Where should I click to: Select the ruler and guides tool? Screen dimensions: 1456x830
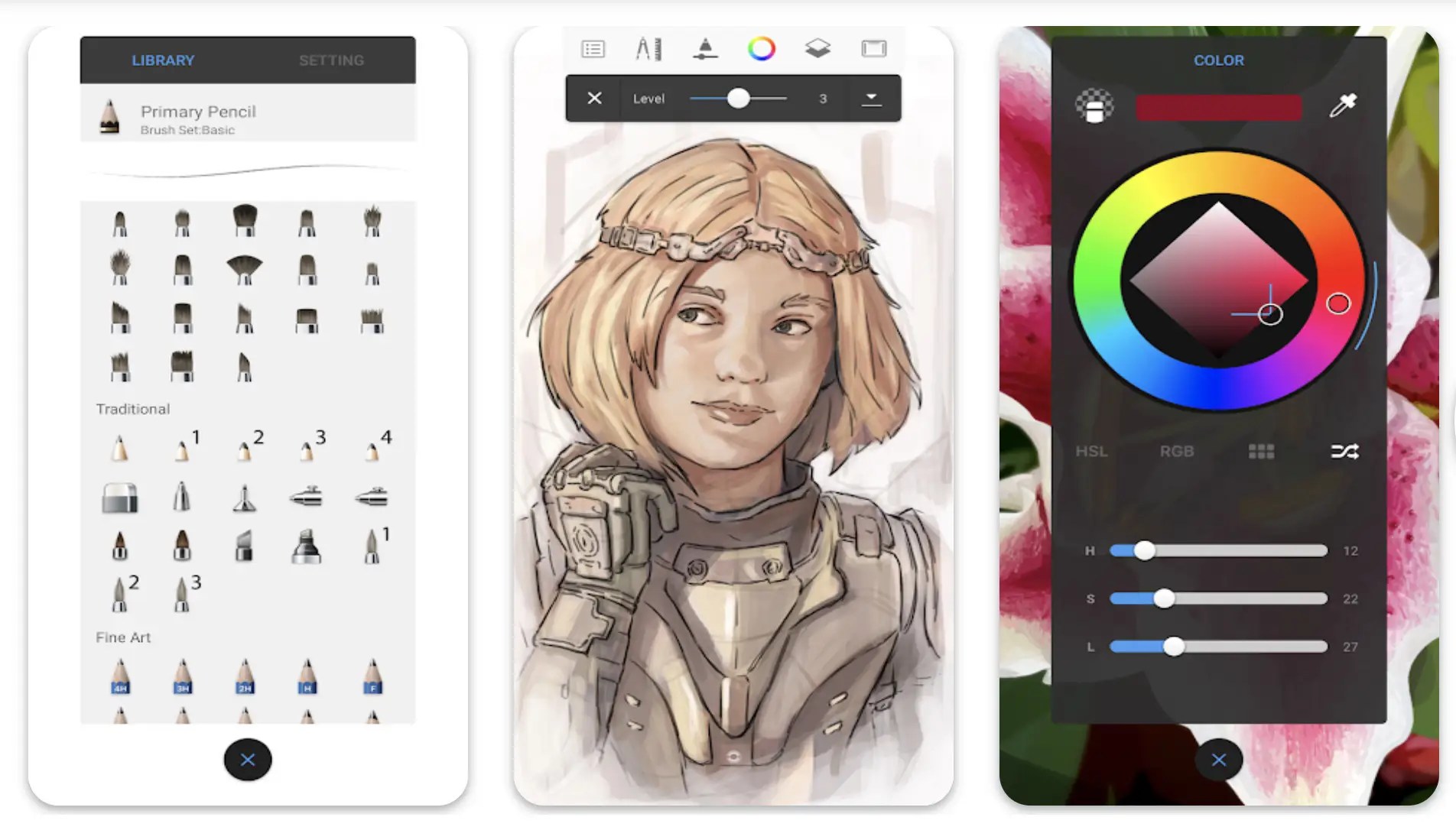click(x=647, y=48)
